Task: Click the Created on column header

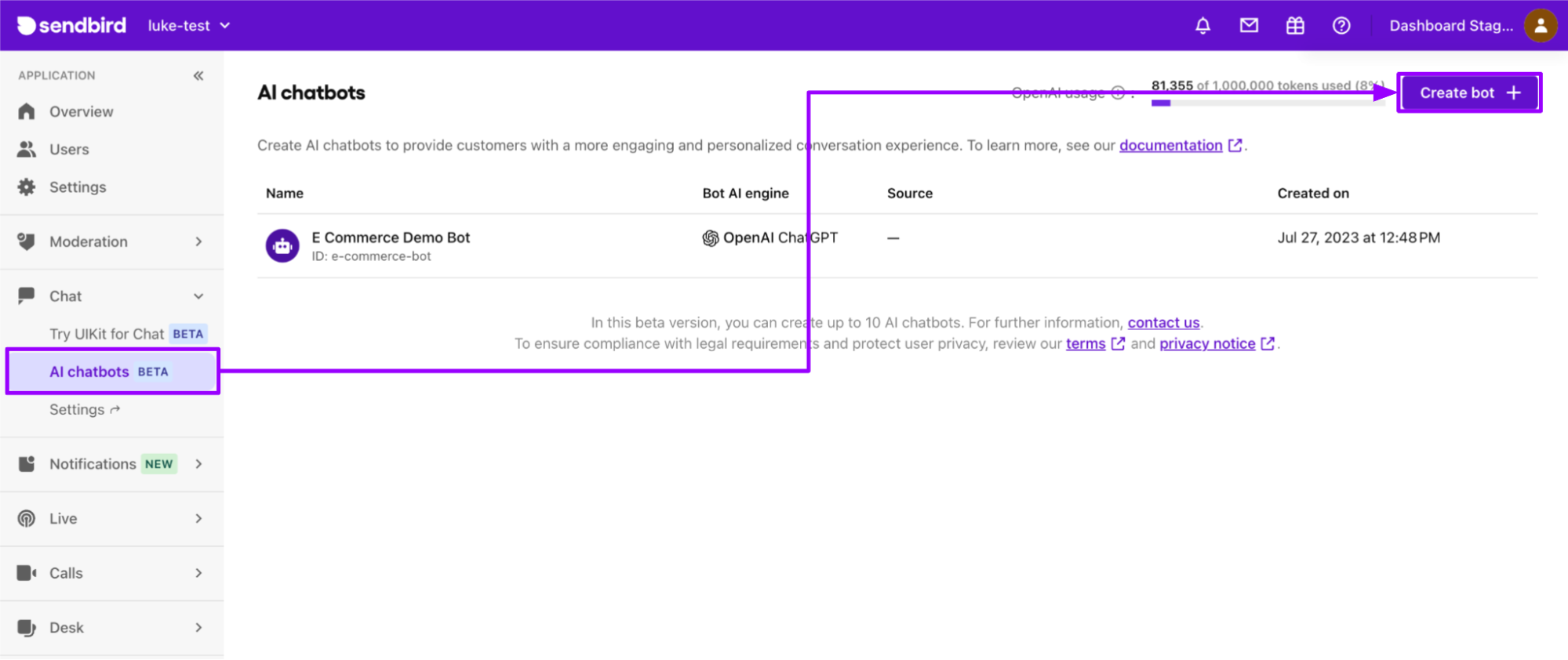Action: tap(1313, 193)
